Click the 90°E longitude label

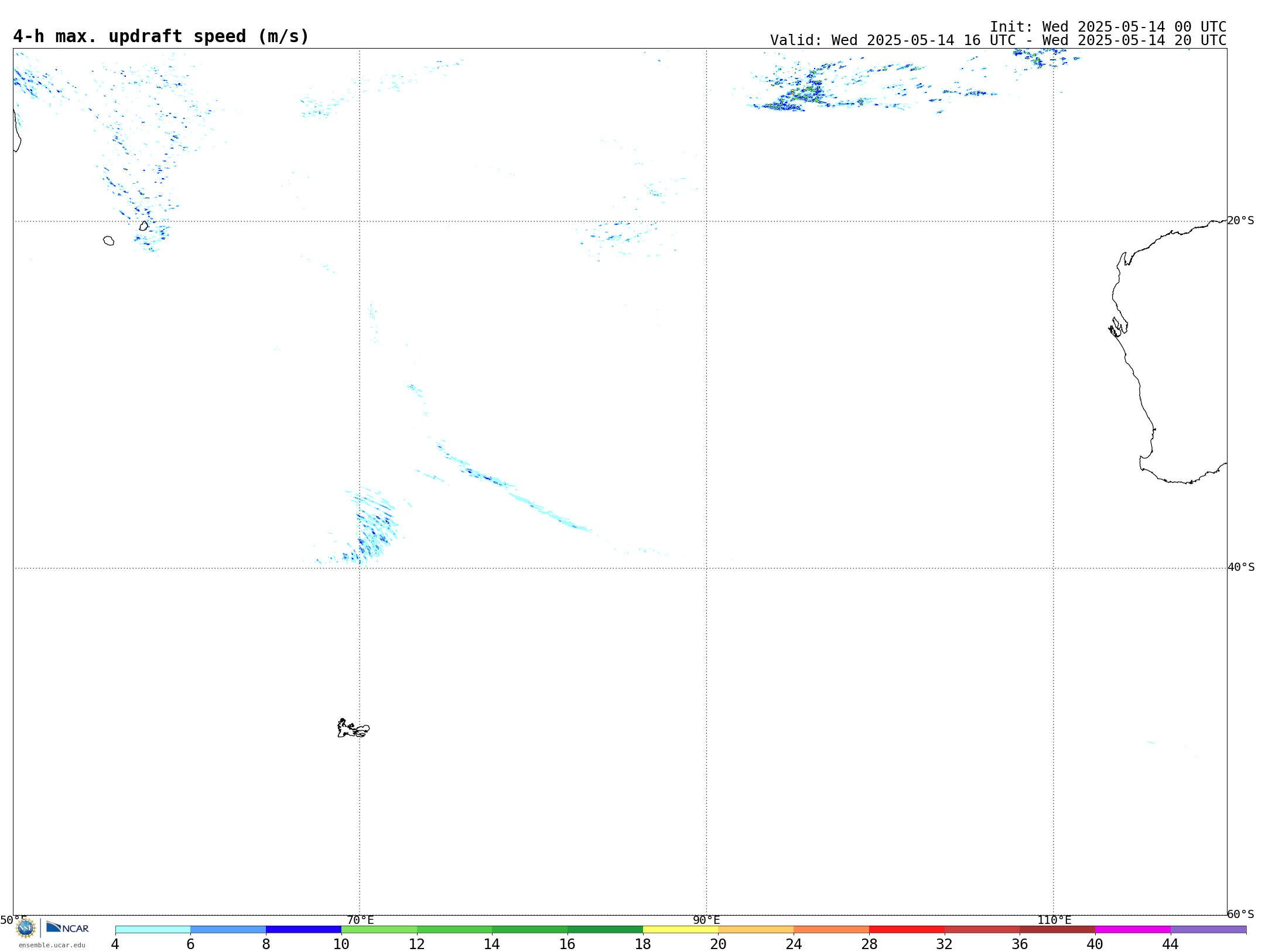point(706,920)
